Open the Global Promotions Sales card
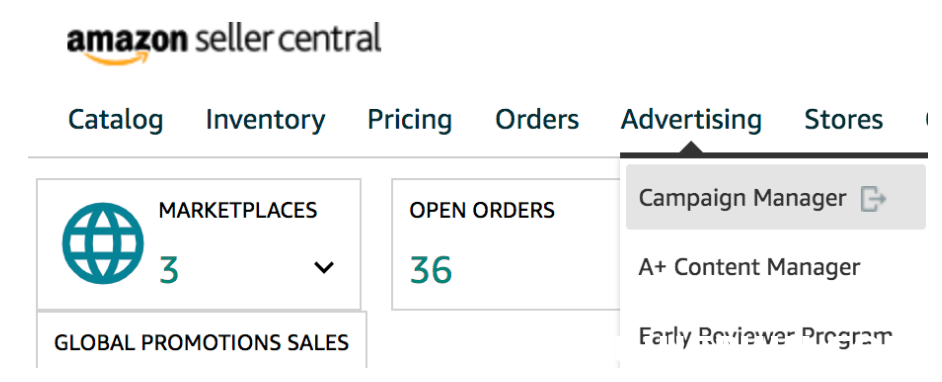This screenshot has width=942, height=382. click(201, 341)
